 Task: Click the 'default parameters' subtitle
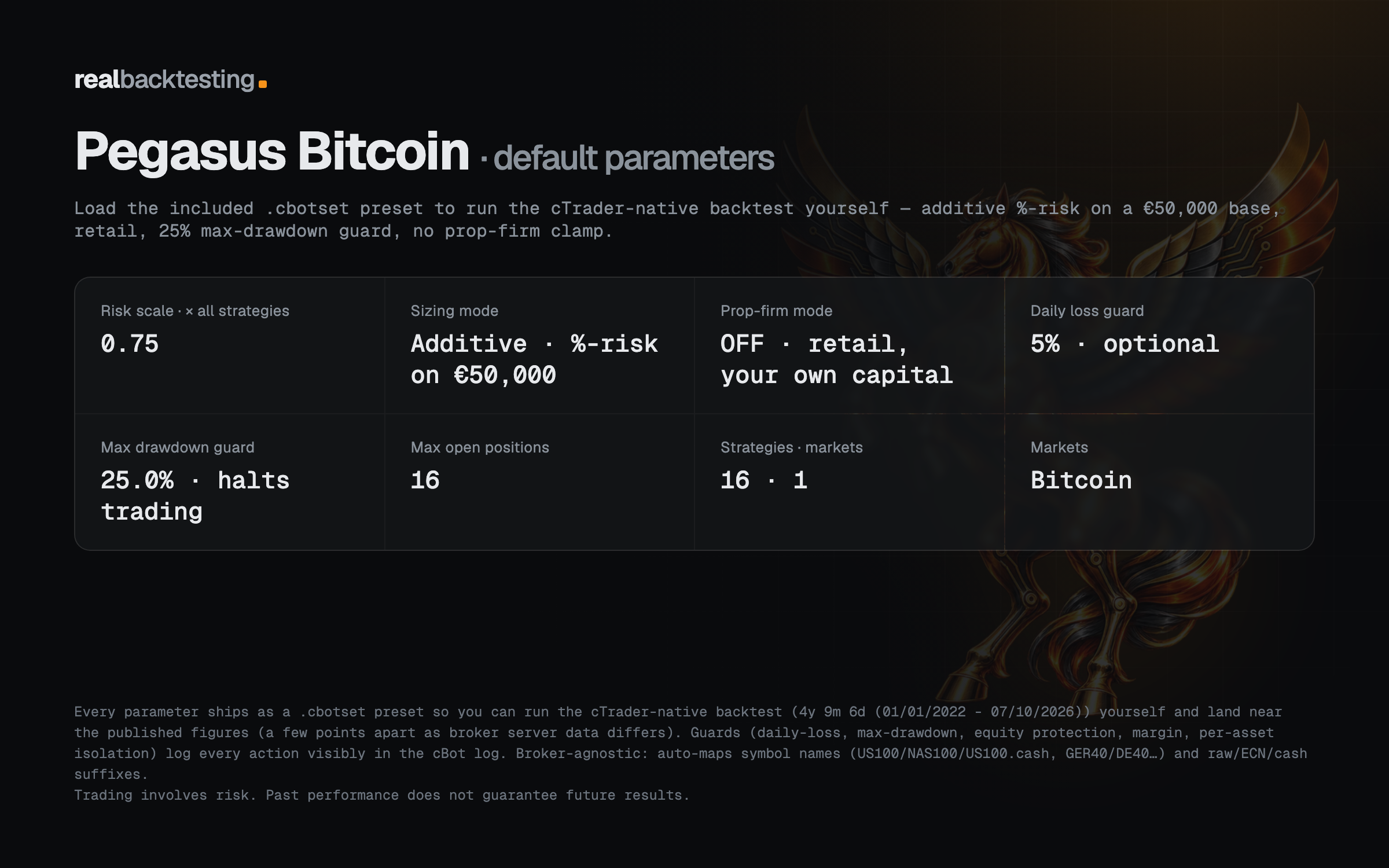click(634, 157)
